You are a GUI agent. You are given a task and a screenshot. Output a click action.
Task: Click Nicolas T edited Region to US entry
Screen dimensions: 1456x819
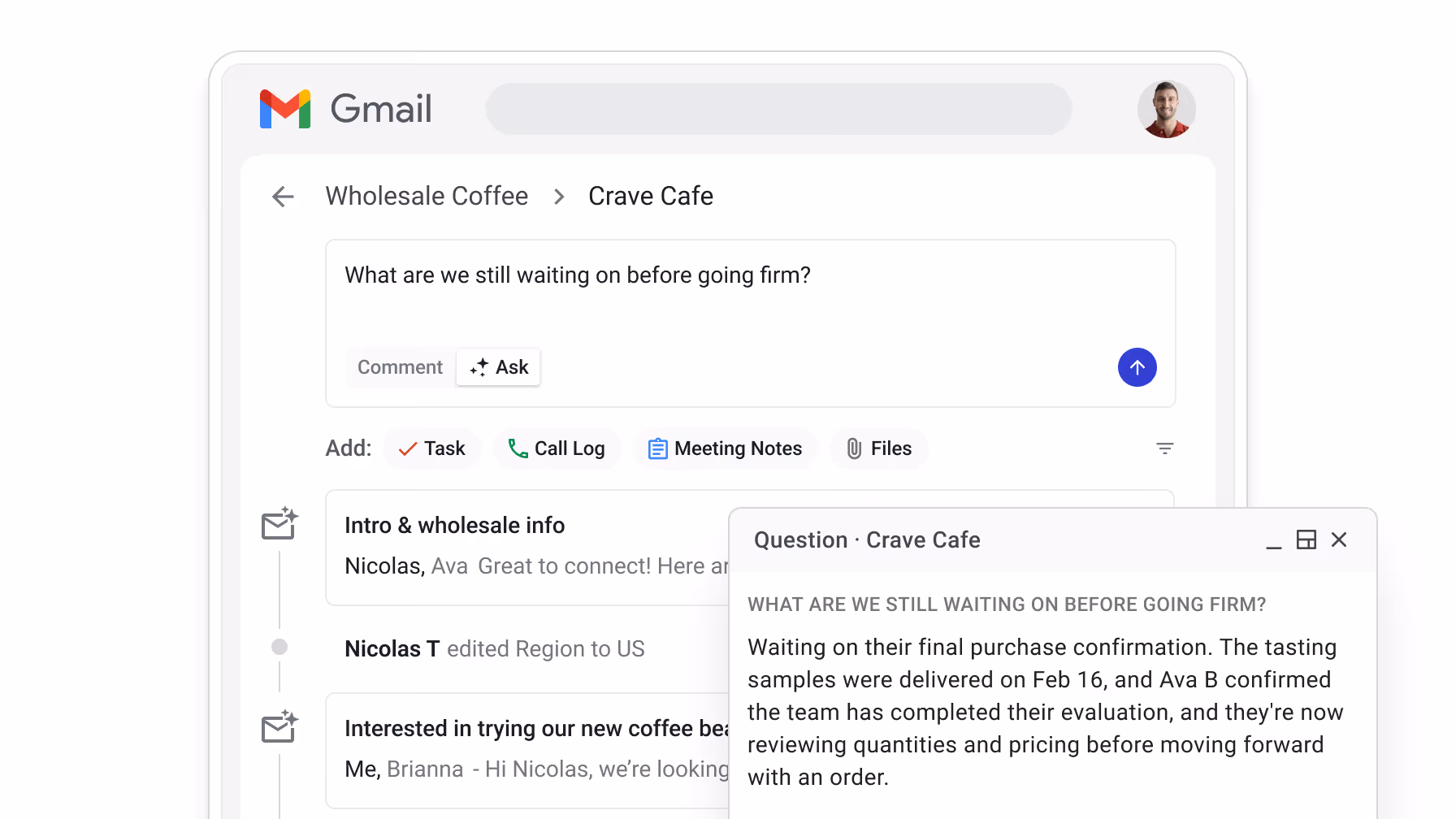(494, 648)
